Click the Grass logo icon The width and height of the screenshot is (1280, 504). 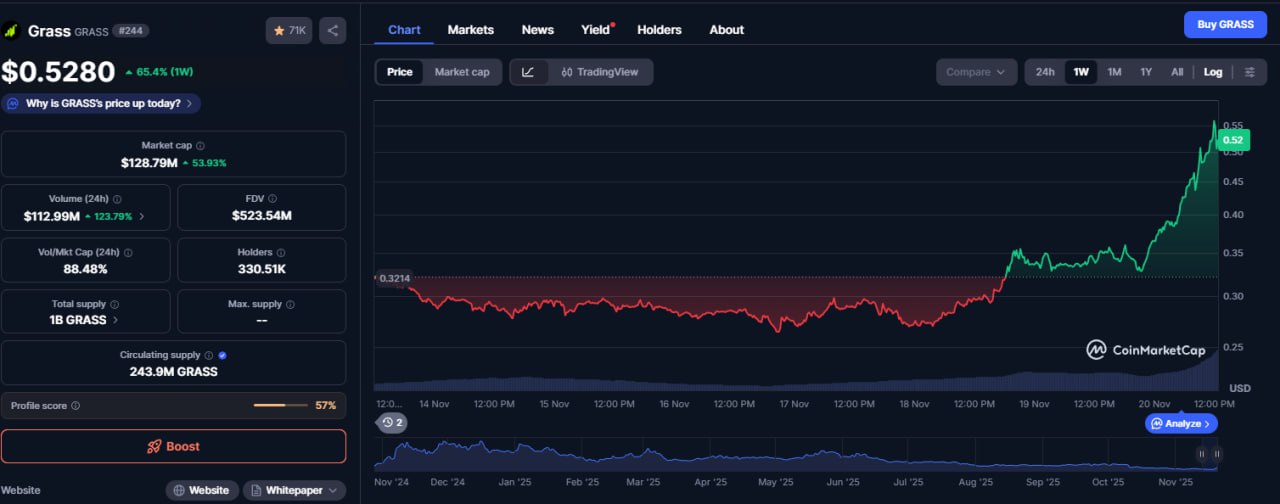(11, 31)
